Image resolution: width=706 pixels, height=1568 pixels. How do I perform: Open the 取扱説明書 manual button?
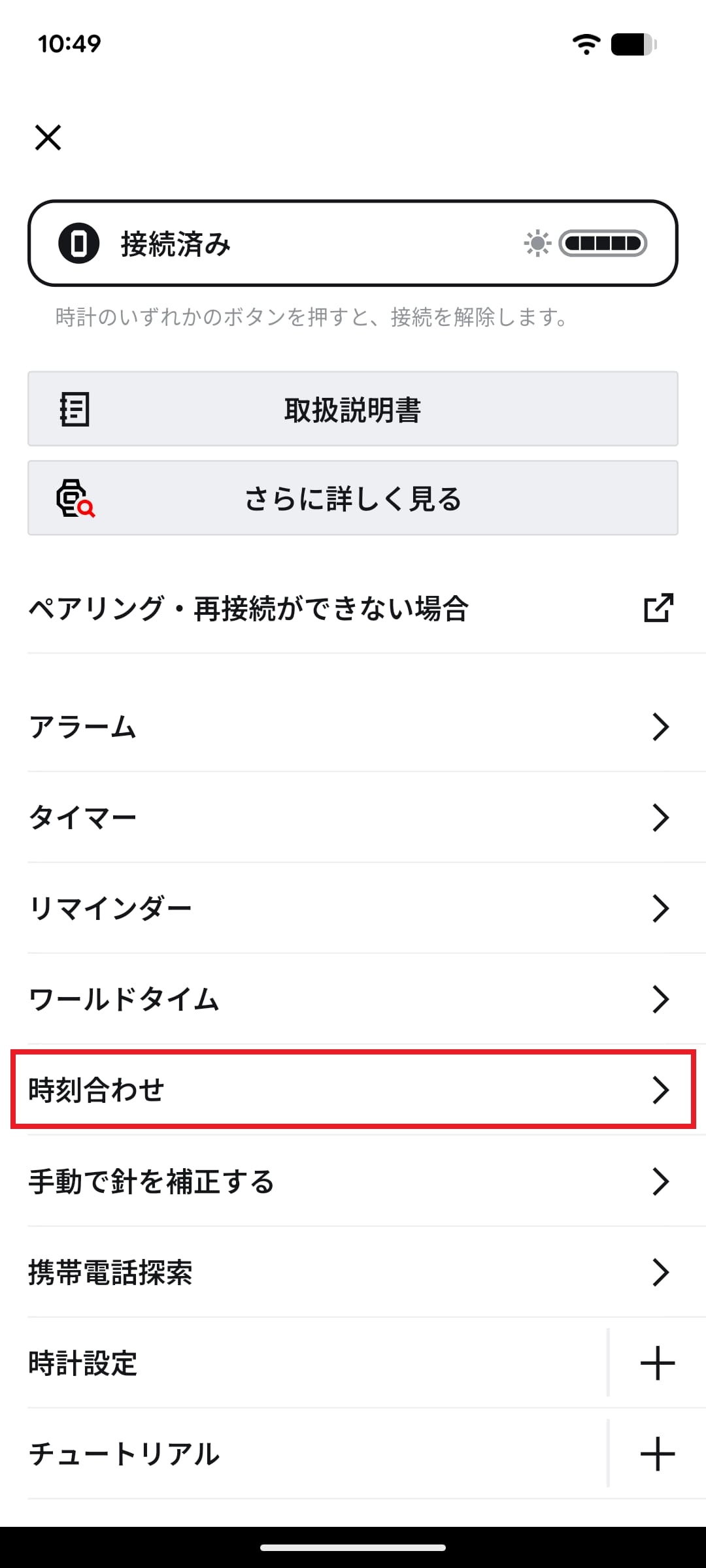(353, 410)
